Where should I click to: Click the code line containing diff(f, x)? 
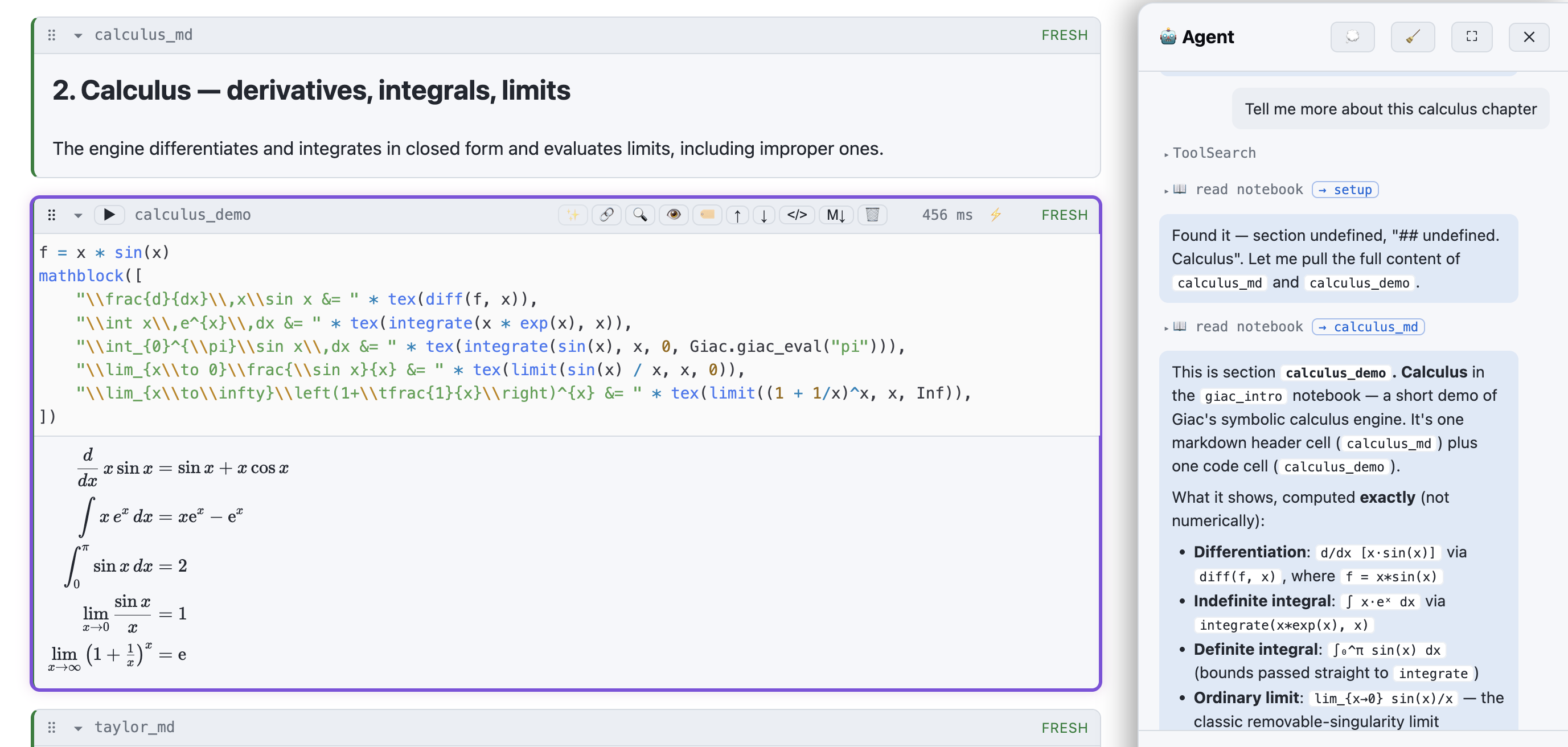click(307, 299)
